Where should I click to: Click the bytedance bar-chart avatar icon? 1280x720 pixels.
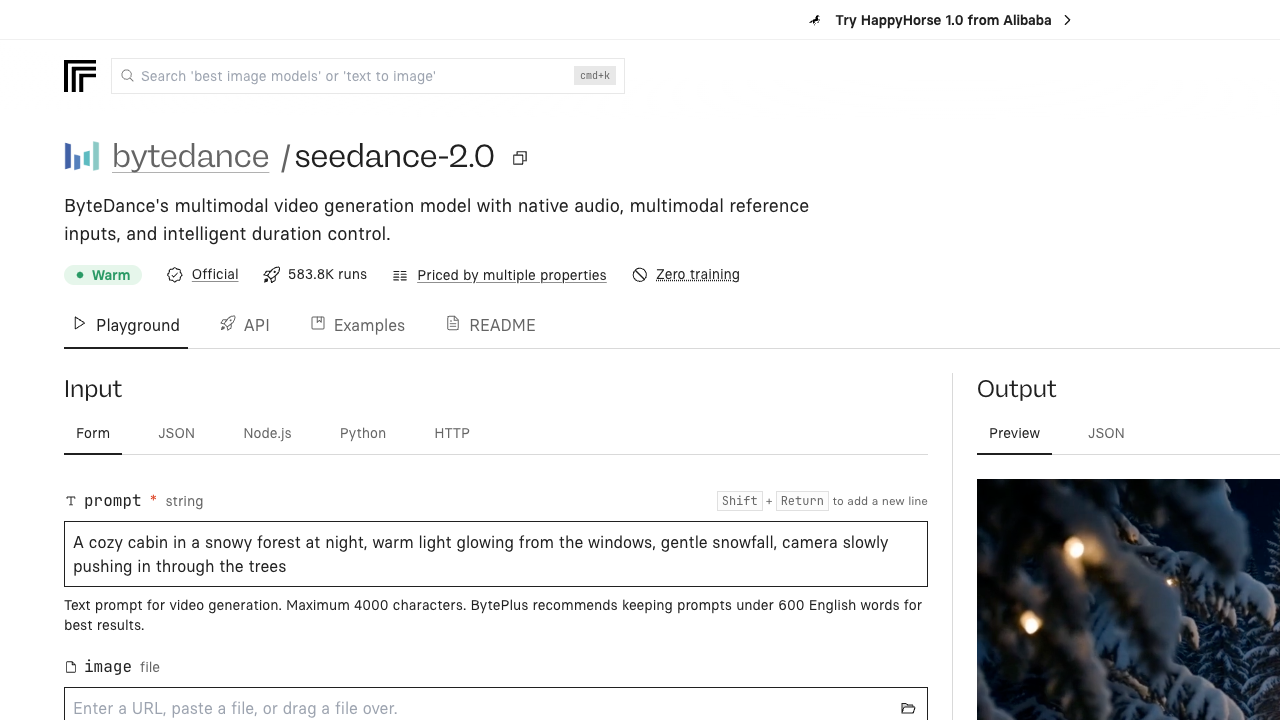point(82,156)
